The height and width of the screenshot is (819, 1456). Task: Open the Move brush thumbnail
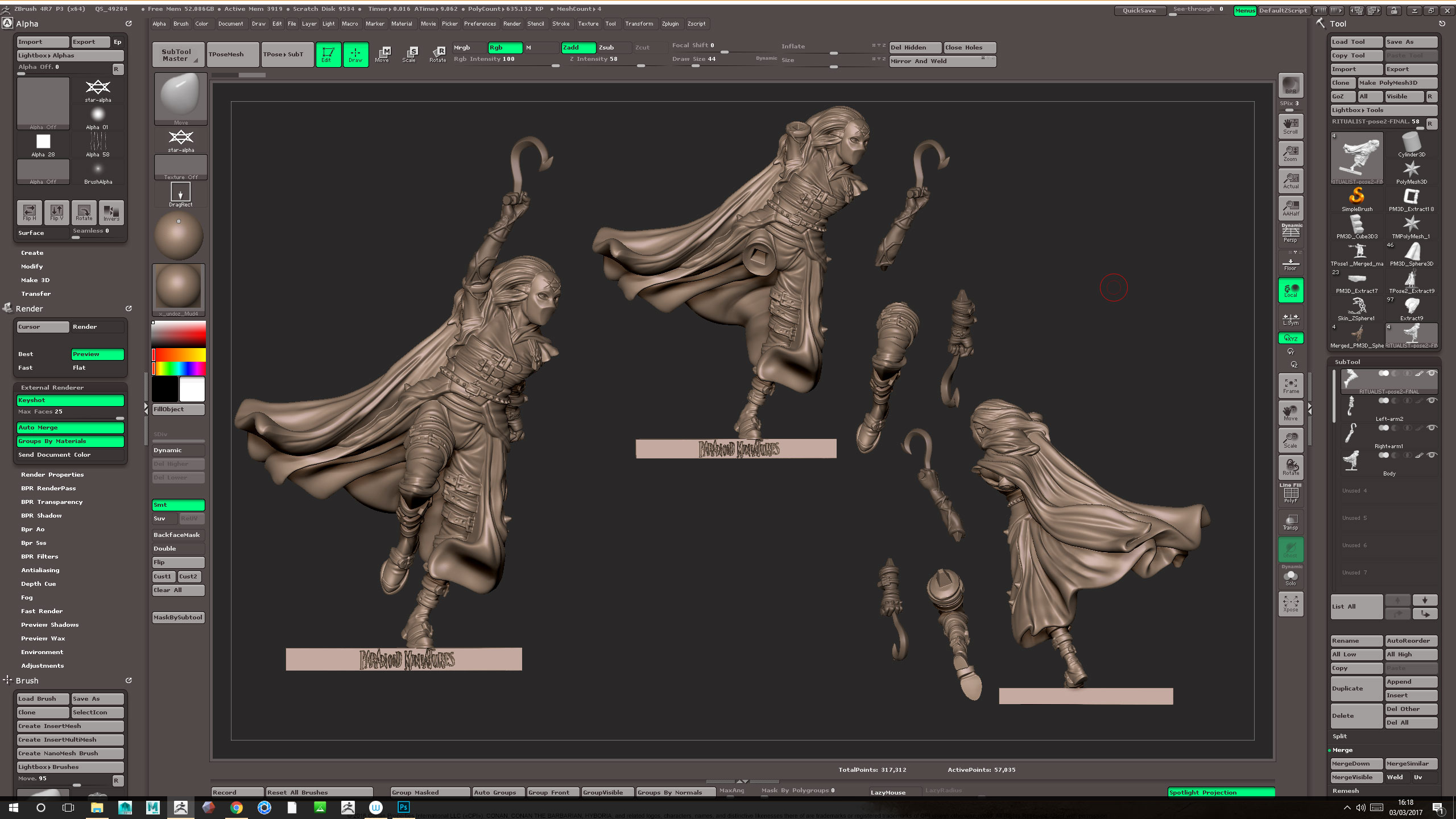[180, 99]
